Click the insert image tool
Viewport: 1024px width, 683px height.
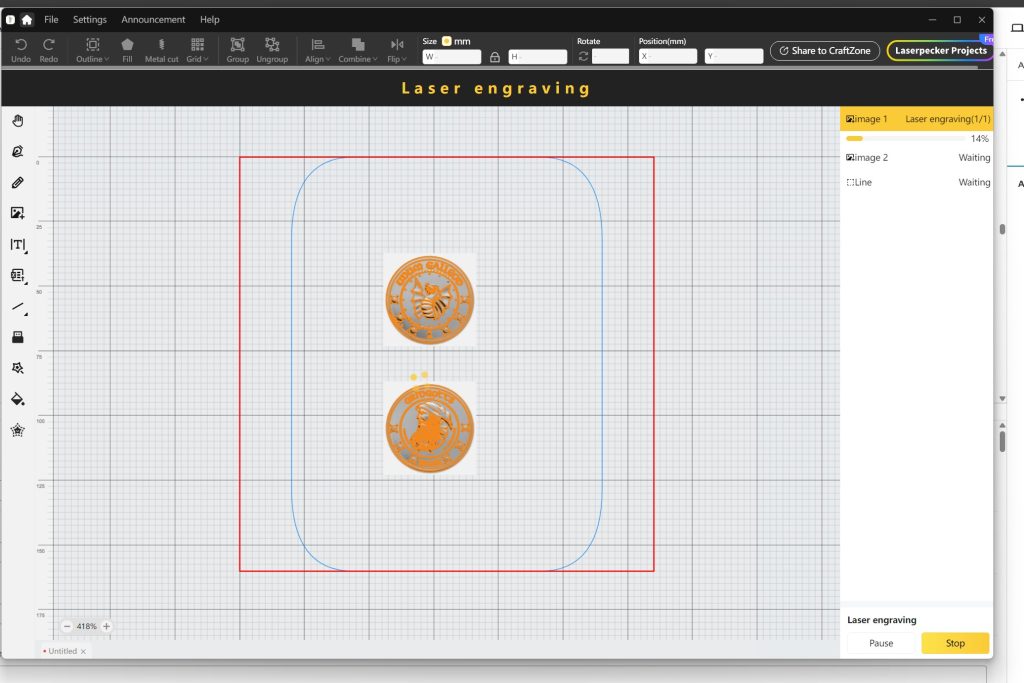[17, 213]
